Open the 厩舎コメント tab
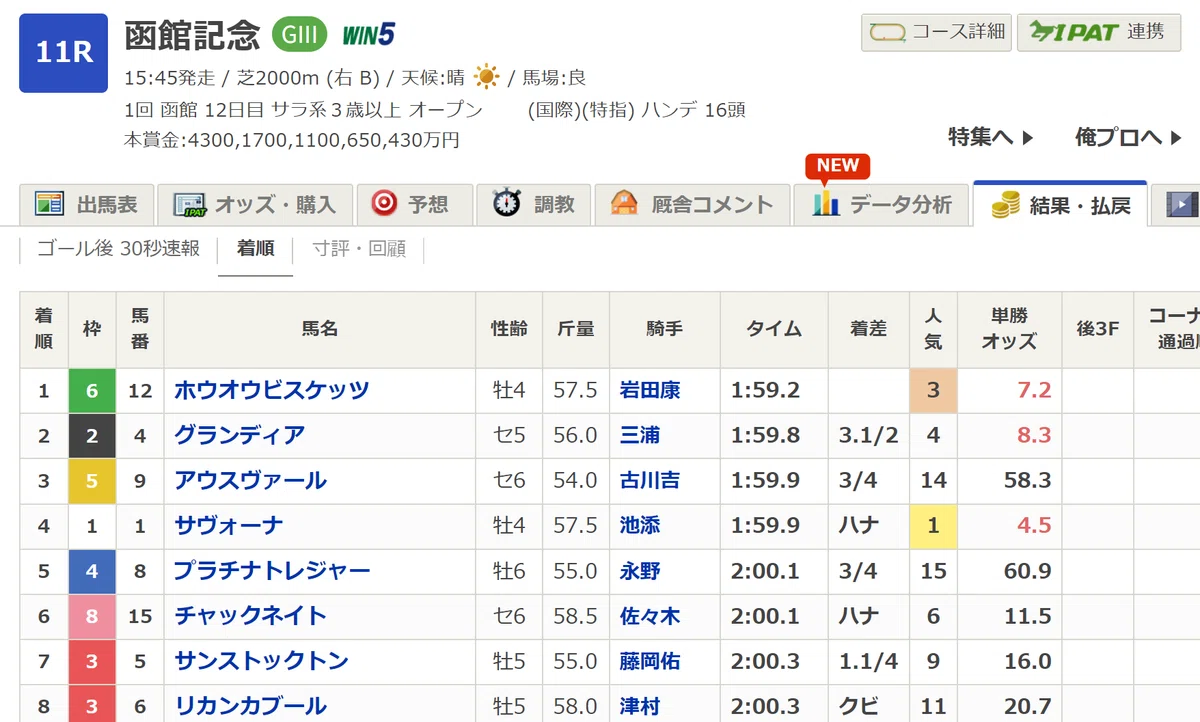 coord(692,205)
